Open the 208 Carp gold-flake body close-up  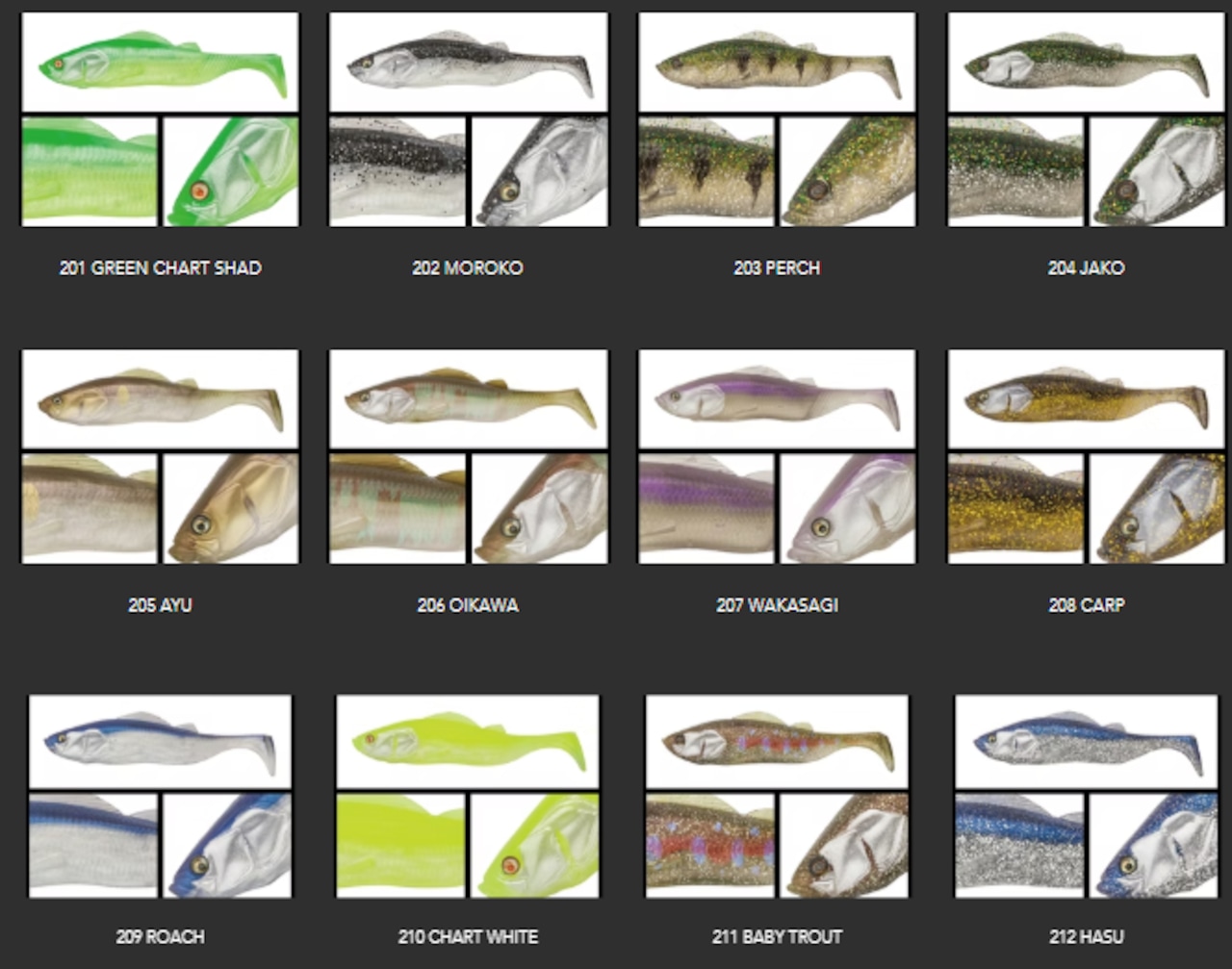coord(1015,509)
